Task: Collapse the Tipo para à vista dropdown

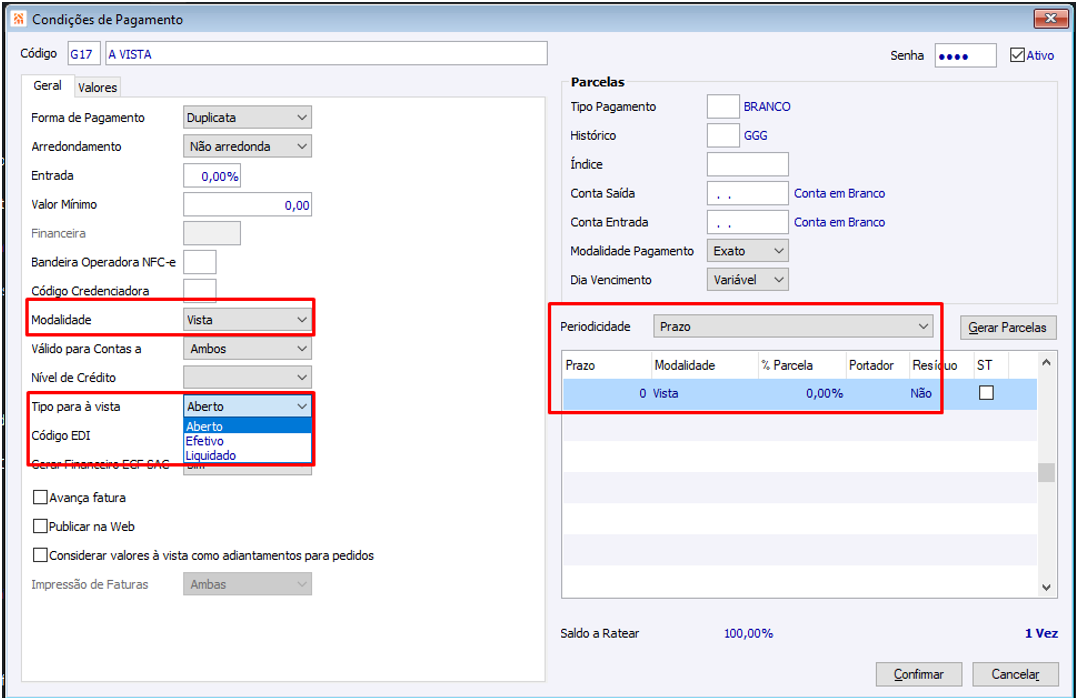Action: pos(247,406)
